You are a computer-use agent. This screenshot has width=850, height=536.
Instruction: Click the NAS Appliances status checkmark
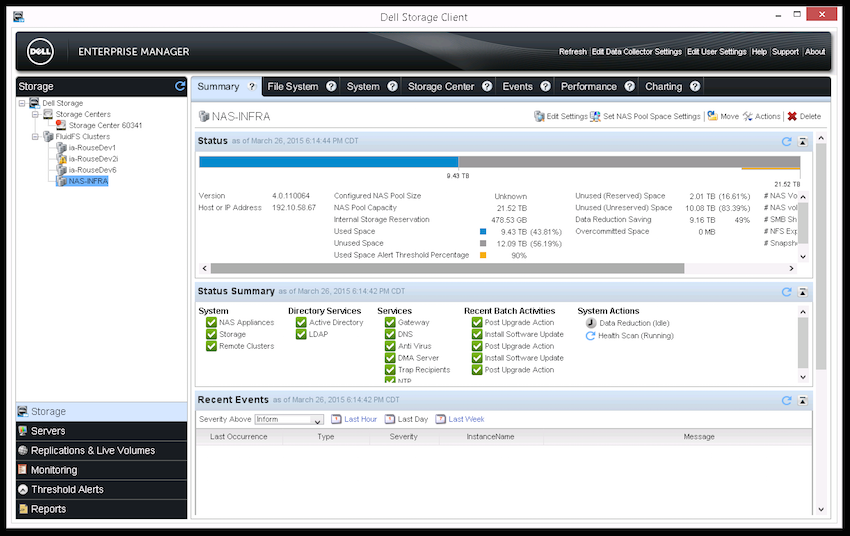coord(211,322)
